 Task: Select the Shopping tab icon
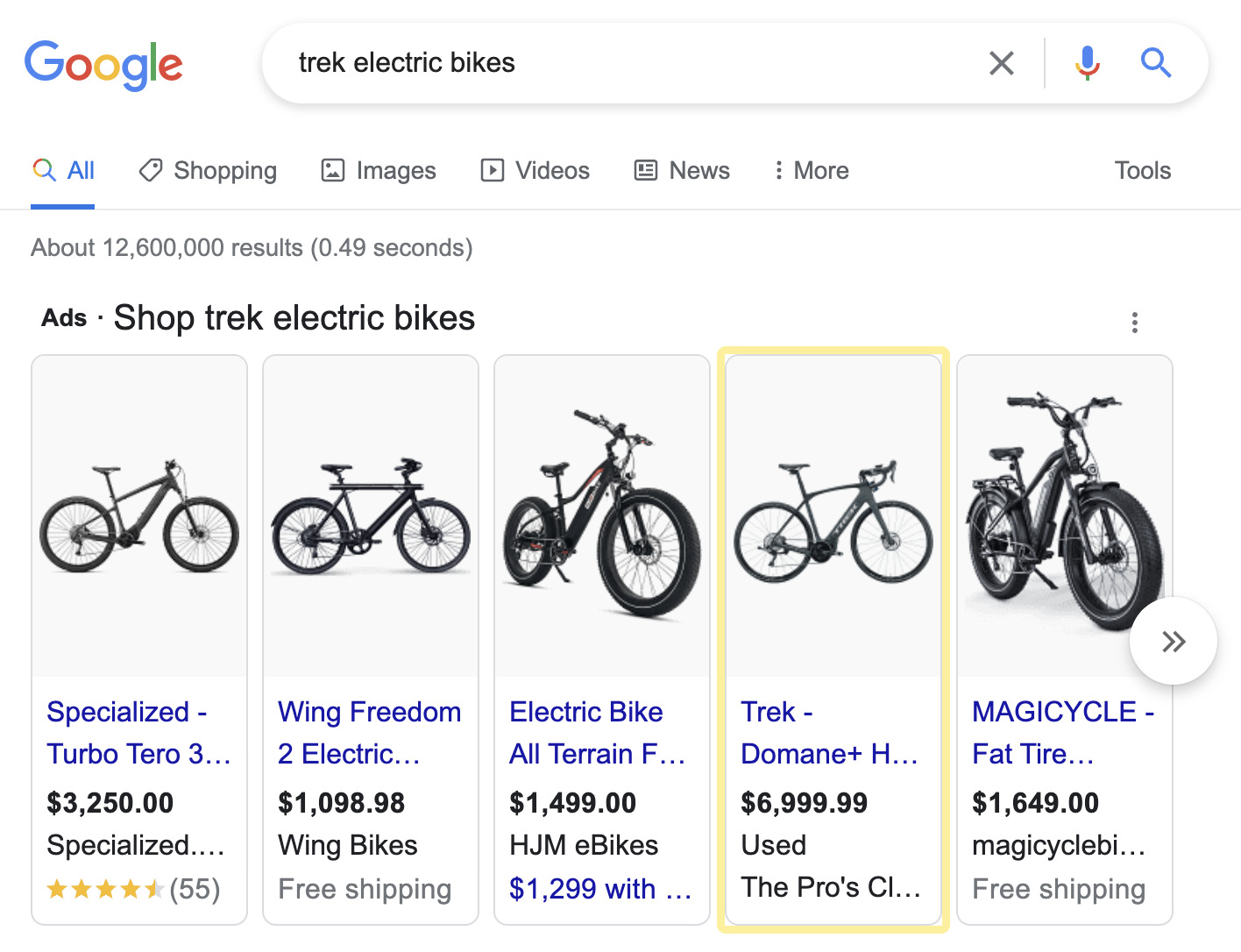tap(150, 170)
